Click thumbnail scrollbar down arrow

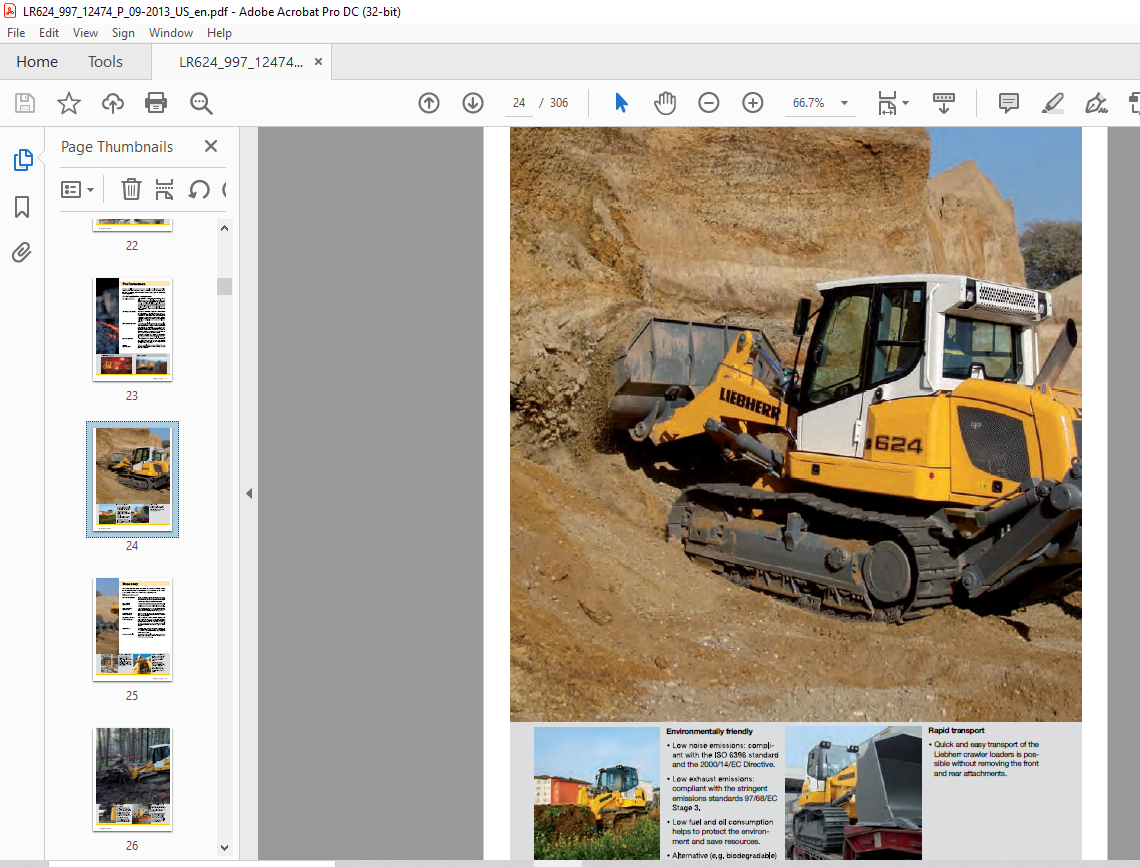click(224, 847)
